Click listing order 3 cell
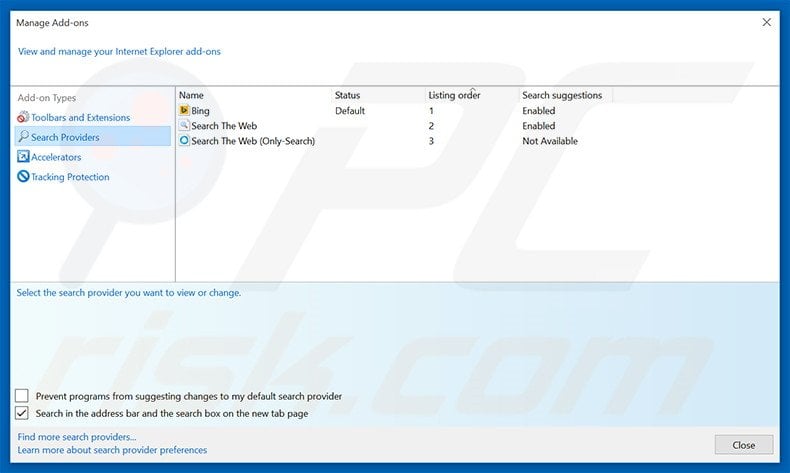The height and width of the screenshot is (473, 790). click(x=431, y=141)
